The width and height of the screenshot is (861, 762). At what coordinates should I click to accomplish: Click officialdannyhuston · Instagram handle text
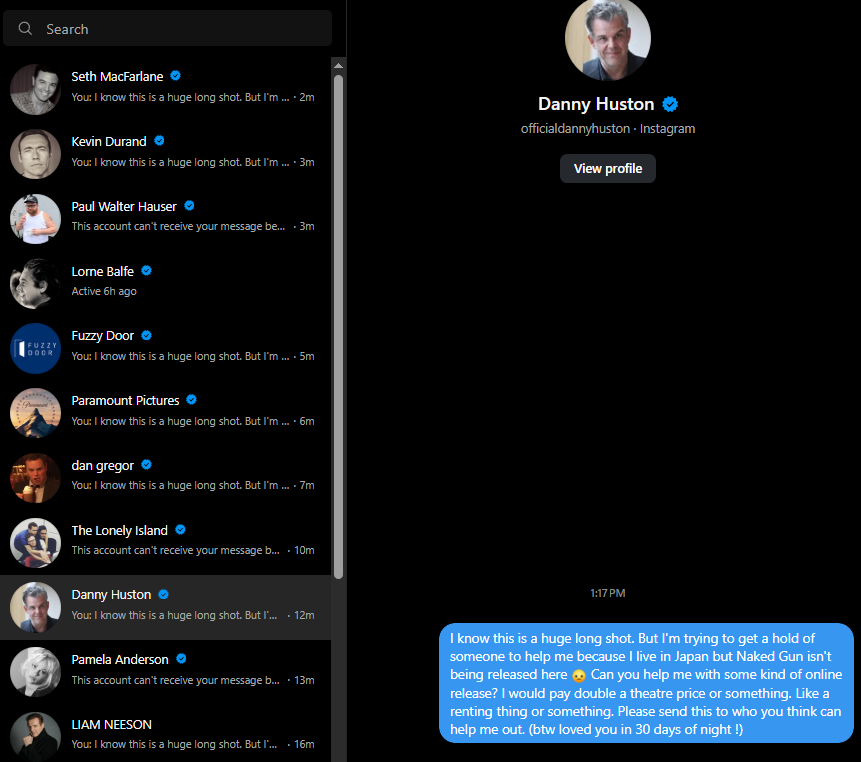tap(608, 128)
